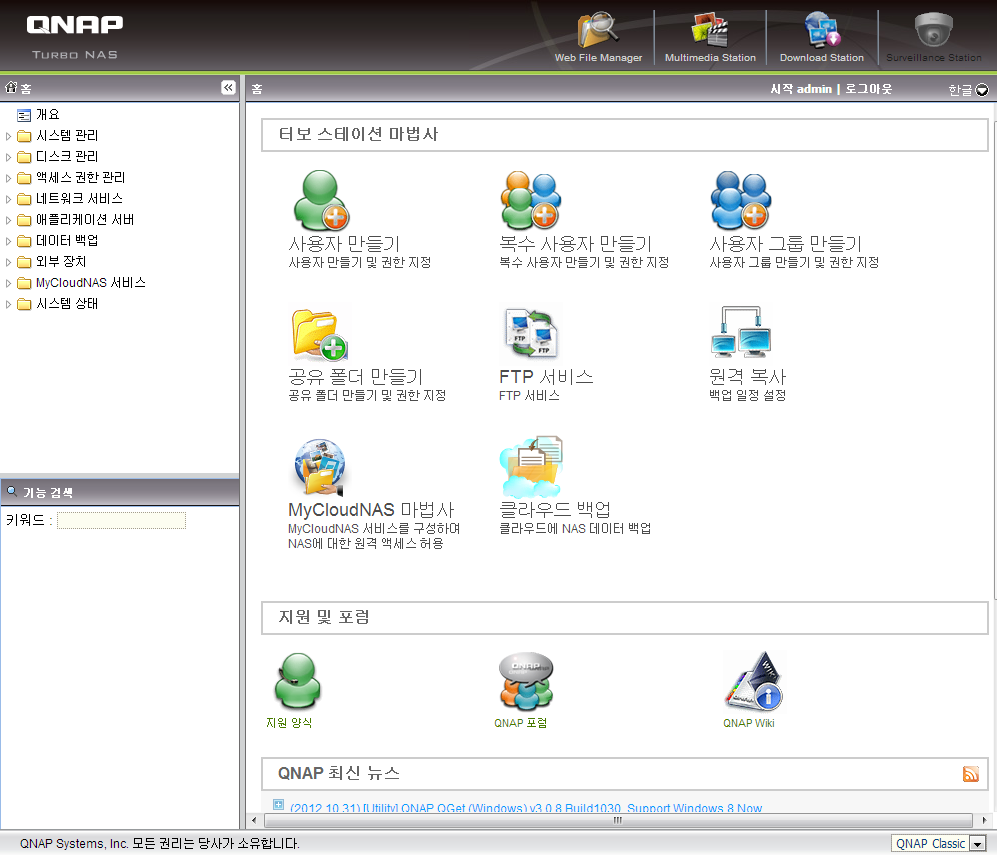Click the 복수 사용자 만들기 icon
Screen dimensions: 997x855
(530, 200)
